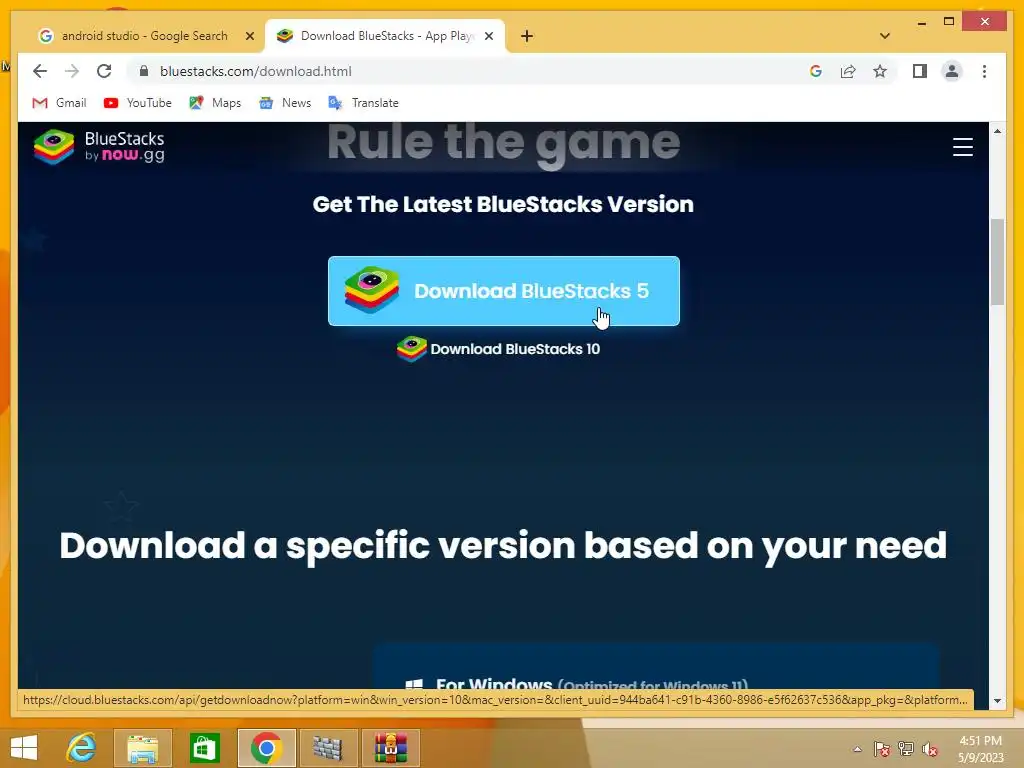Image resolution: width=1024 pixels, height=768 pixels.
Task: Open the Windows Start button
Action: (24, 748)
